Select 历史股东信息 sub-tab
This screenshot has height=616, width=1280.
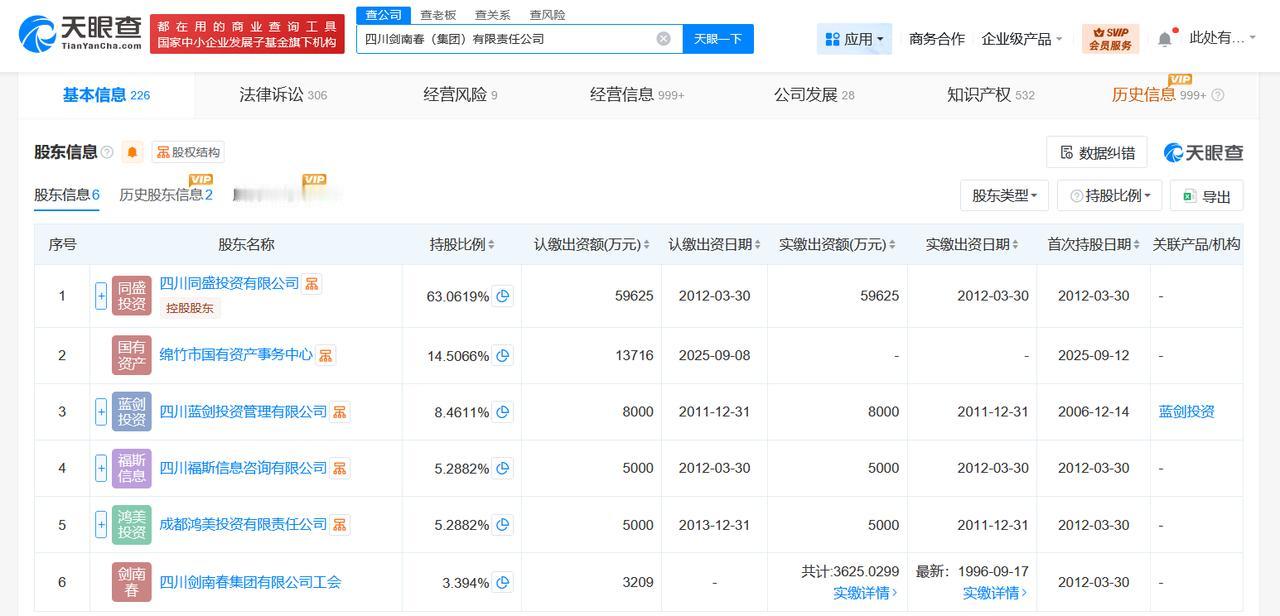point(166,195)
